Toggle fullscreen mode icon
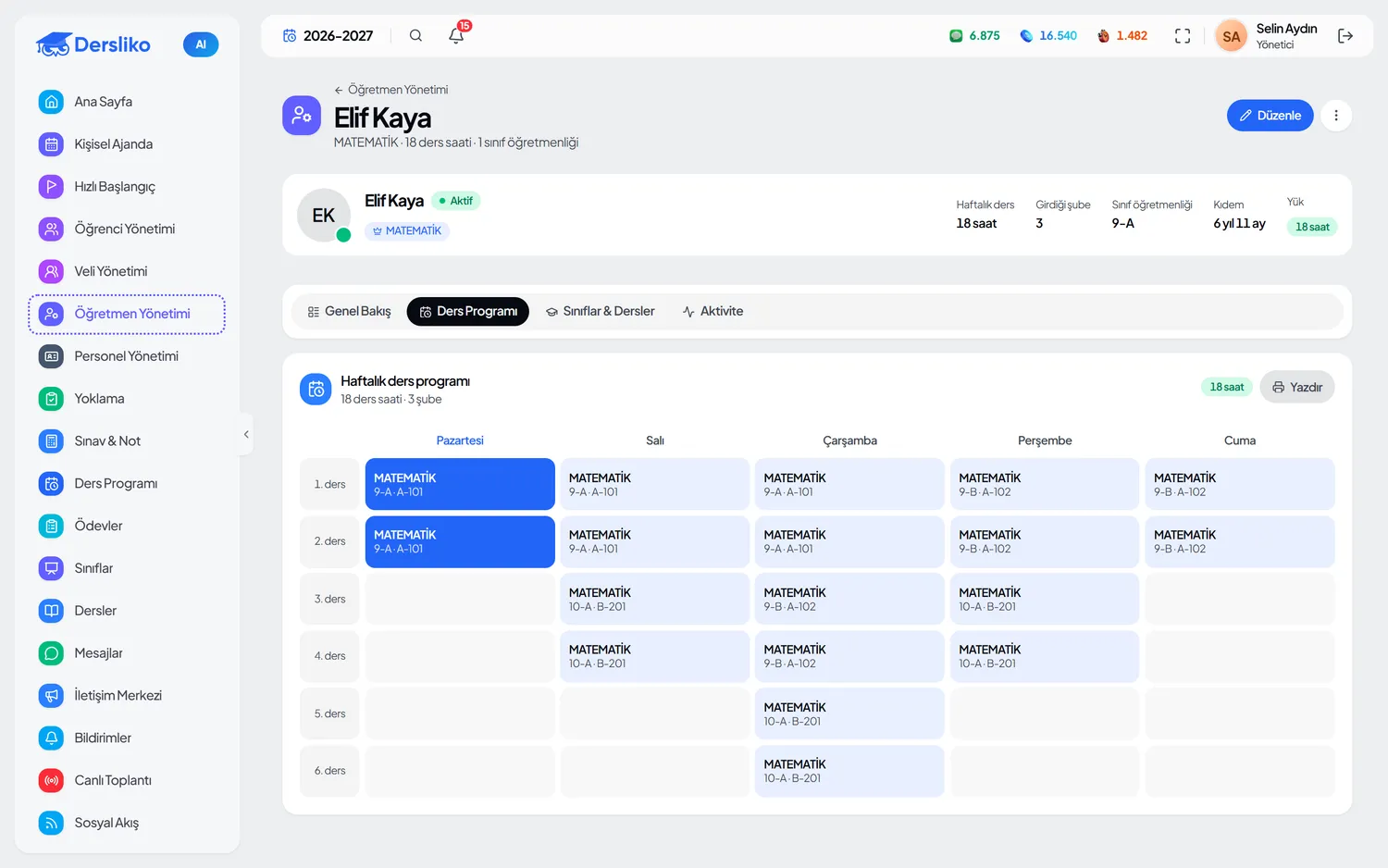Screen dimensions: 1388x868 pos(1183,36)
